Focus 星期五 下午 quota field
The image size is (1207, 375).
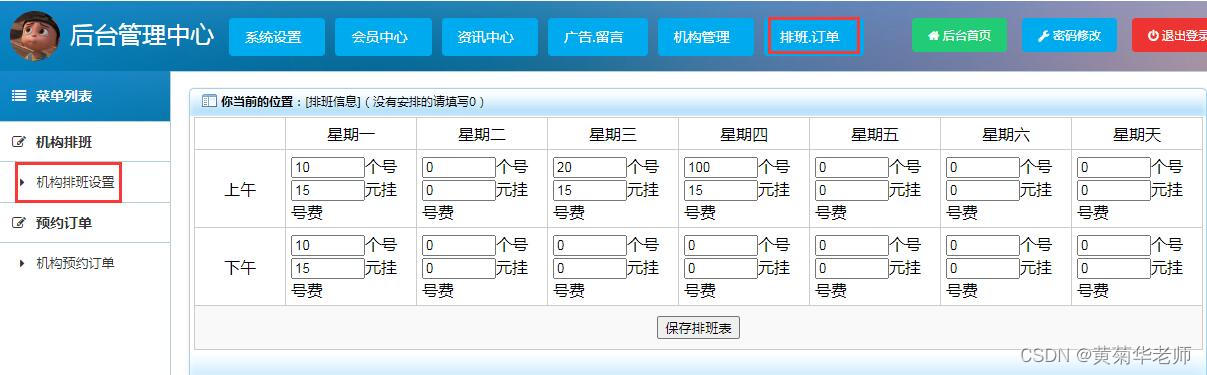coord(852,245)
